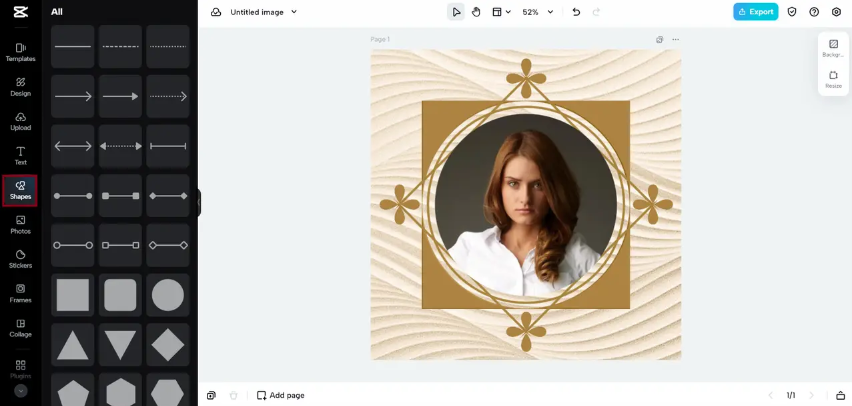Insert the line with hollow diamond ends
The height and width of the screenshot is (406, 852).
point(168,246)
